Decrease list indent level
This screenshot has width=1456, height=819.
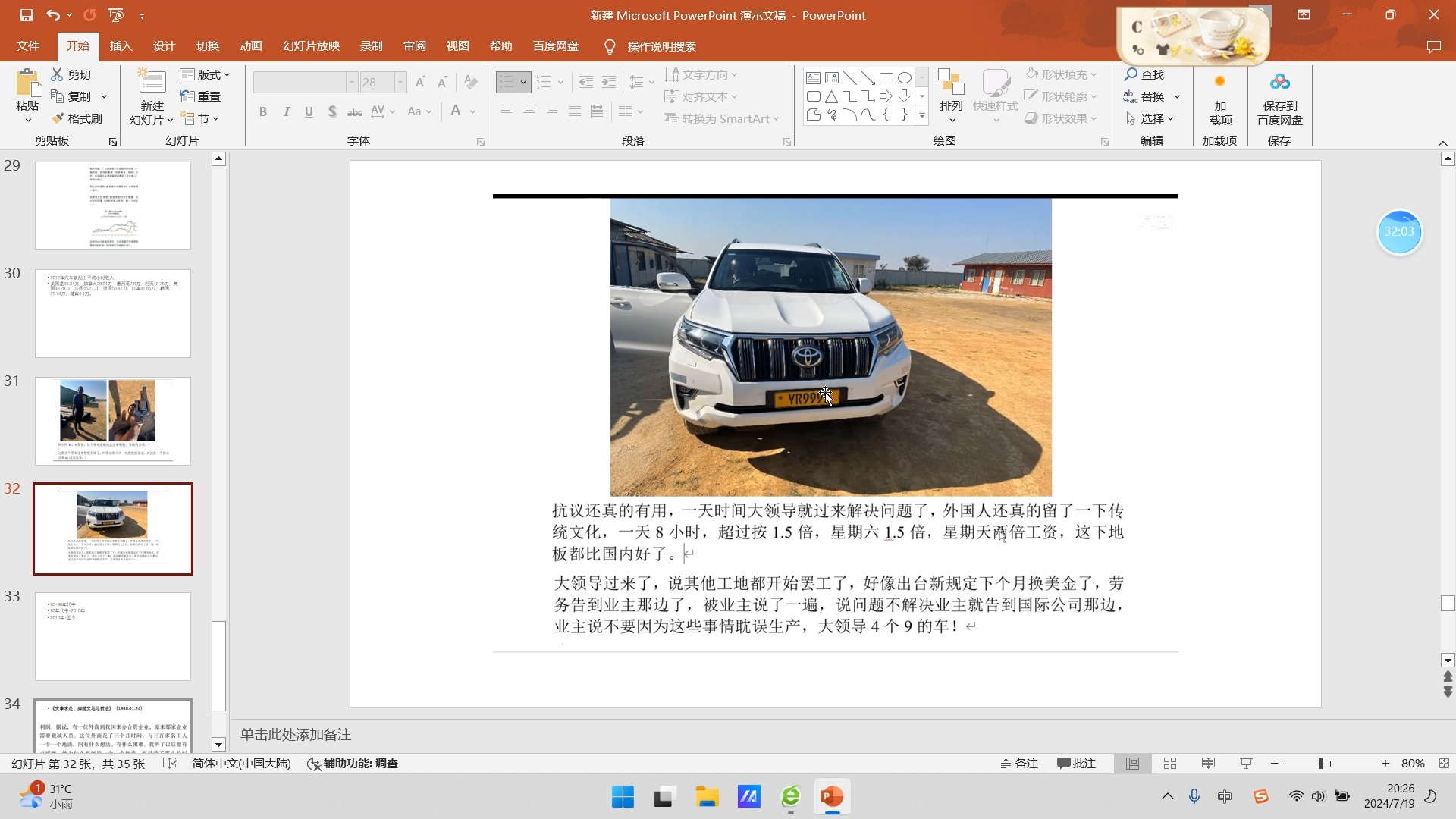[x=585, y=82]
